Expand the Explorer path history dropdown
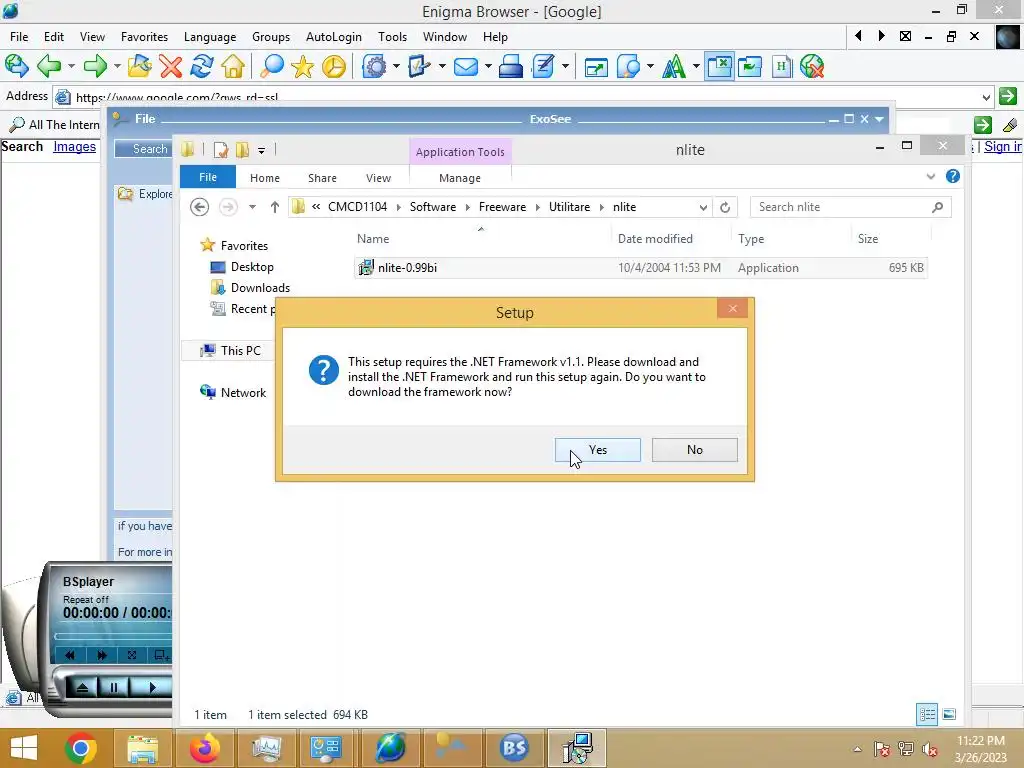 pos(703,207)
